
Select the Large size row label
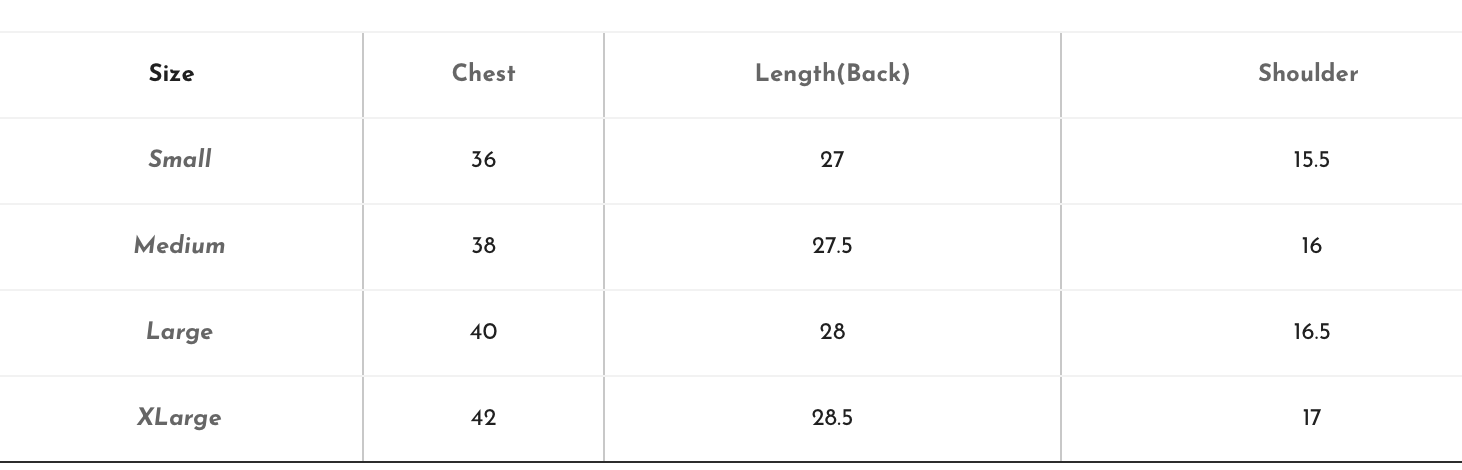(180, 332)
